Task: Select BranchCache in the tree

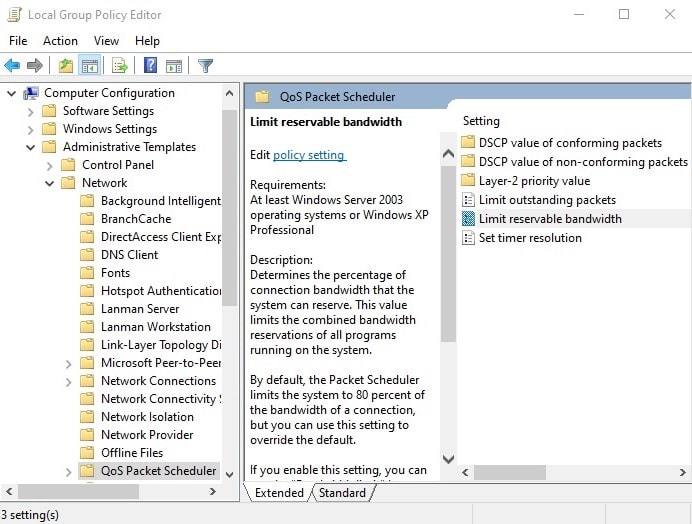Action: tap(136, 219)
